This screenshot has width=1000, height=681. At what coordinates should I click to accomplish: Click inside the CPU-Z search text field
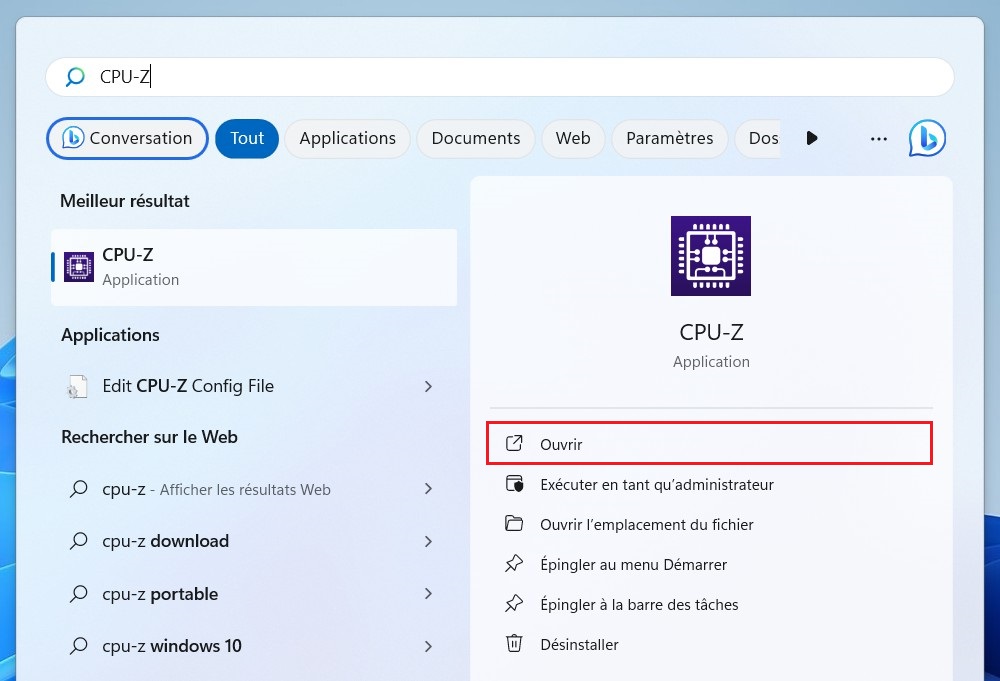(x=500, y=77)
